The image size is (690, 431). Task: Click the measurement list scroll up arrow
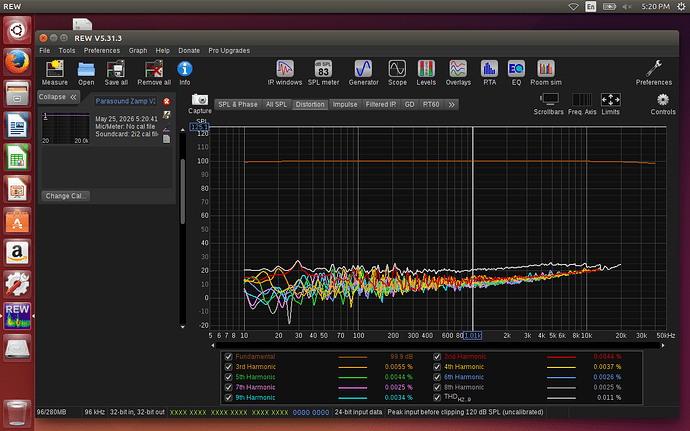click(183, 130)
